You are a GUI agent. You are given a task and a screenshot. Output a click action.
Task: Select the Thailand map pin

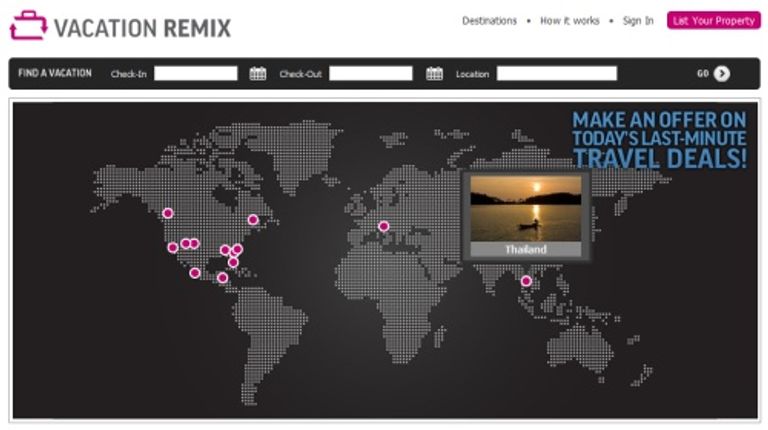coord(526,281)
